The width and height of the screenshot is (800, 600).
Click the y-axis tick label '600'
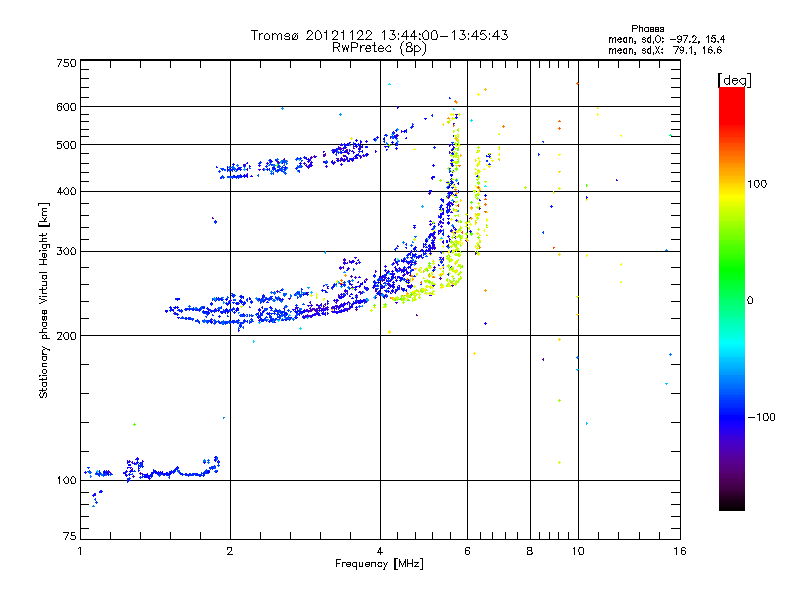click(x=66, y=107)
